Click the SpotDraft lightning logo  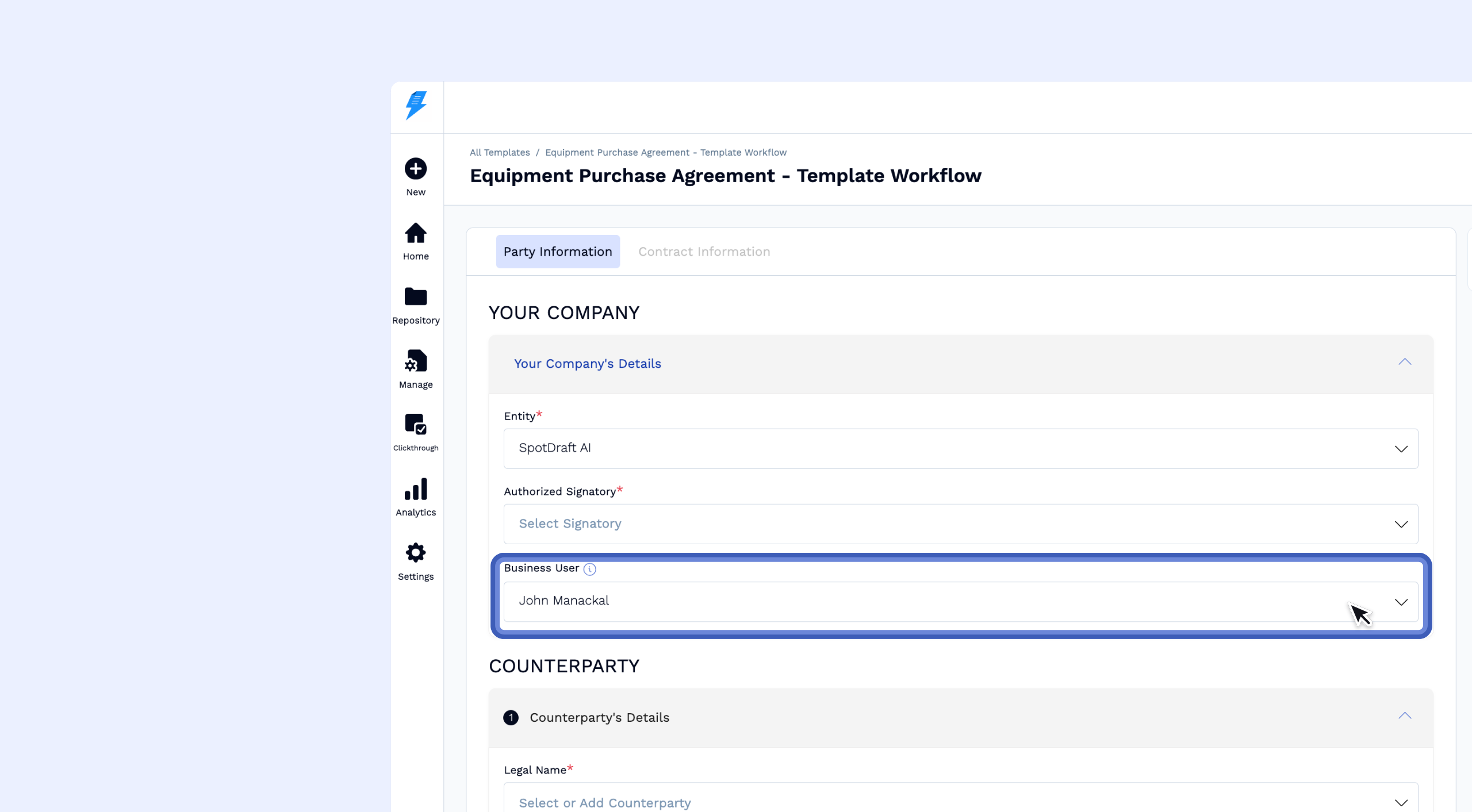416,106
